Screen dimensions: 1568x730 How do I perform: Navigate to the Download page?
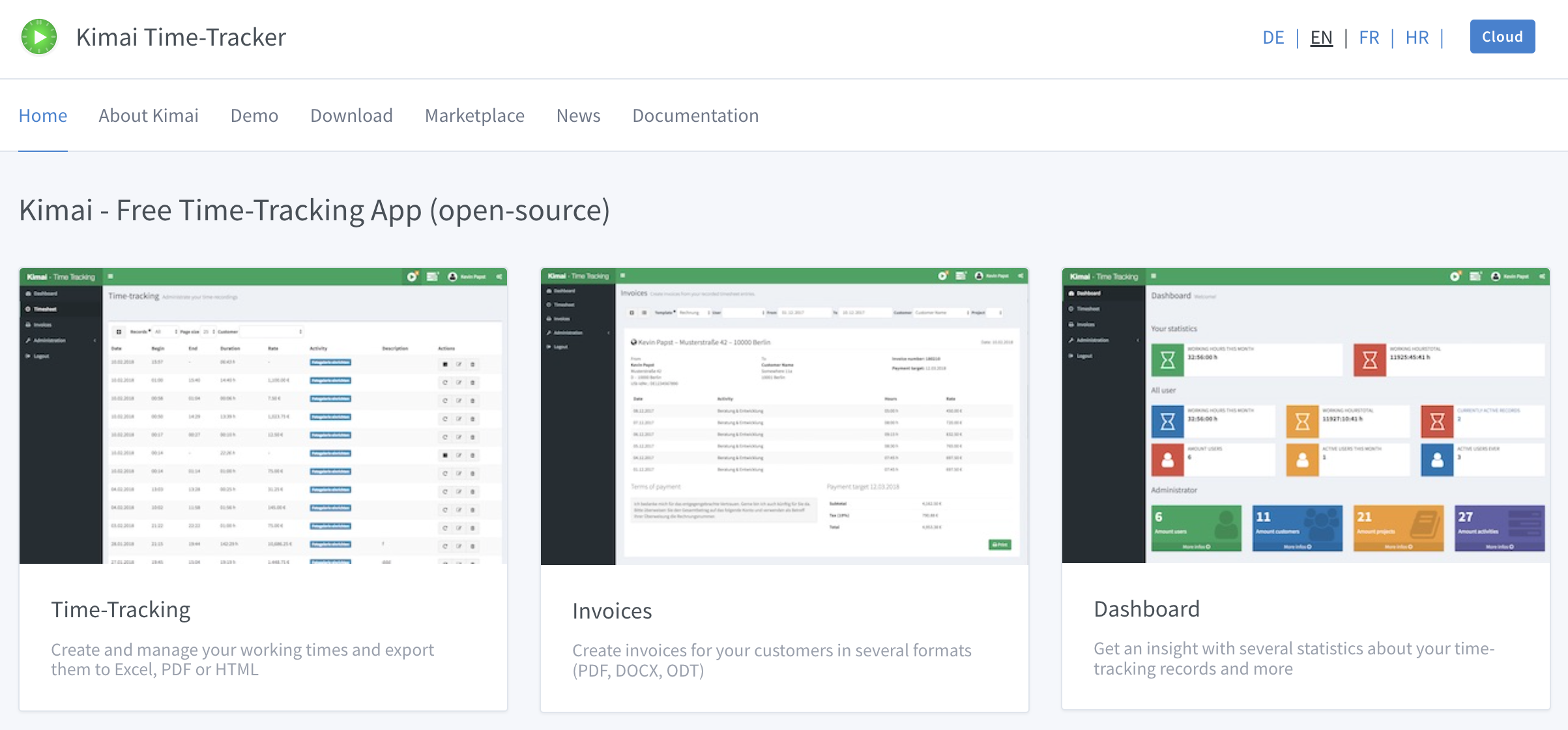pos(351,115)
